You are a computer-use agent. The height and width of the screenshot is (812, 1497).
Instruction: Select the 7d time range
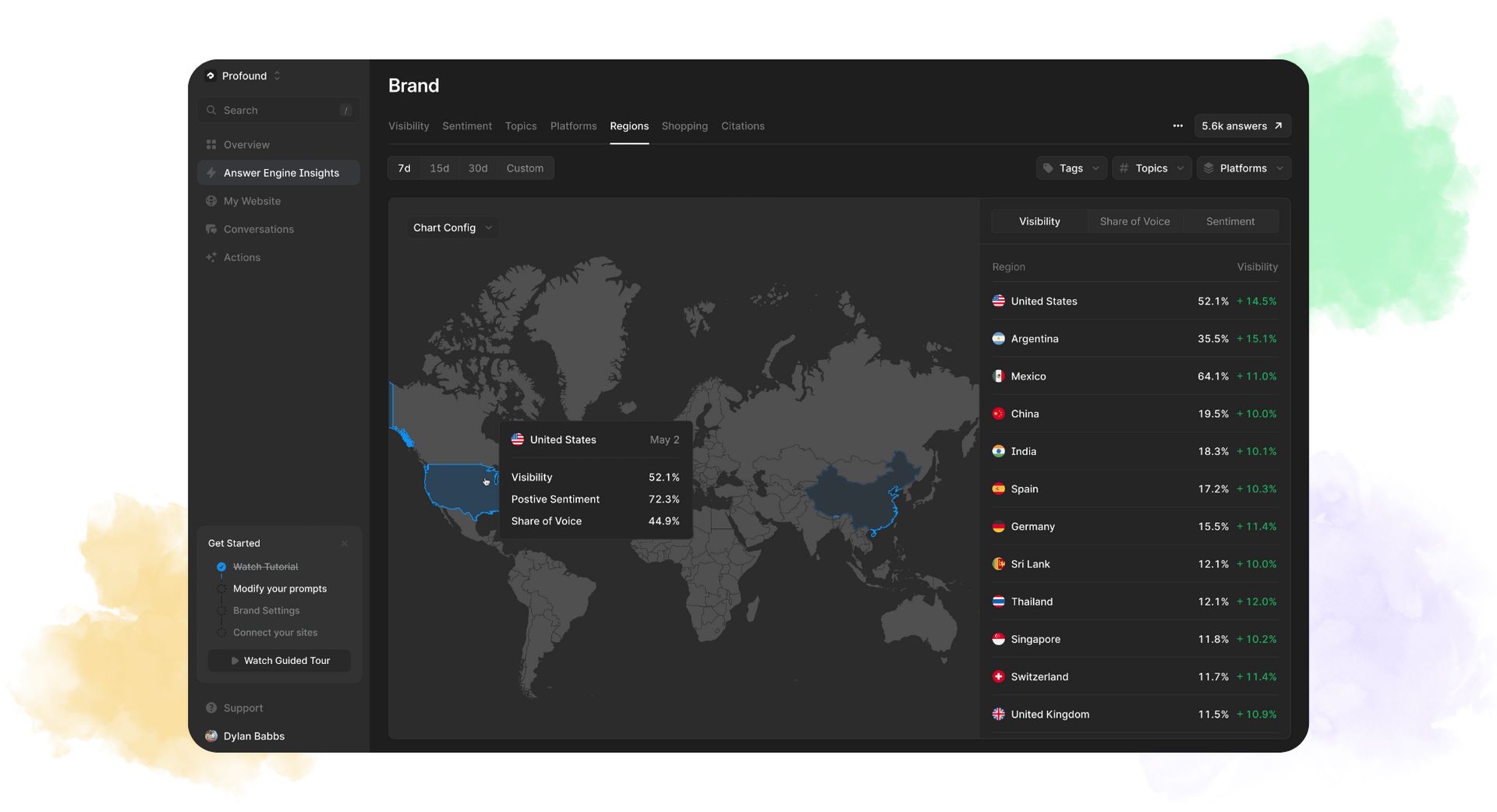(404, 168)
